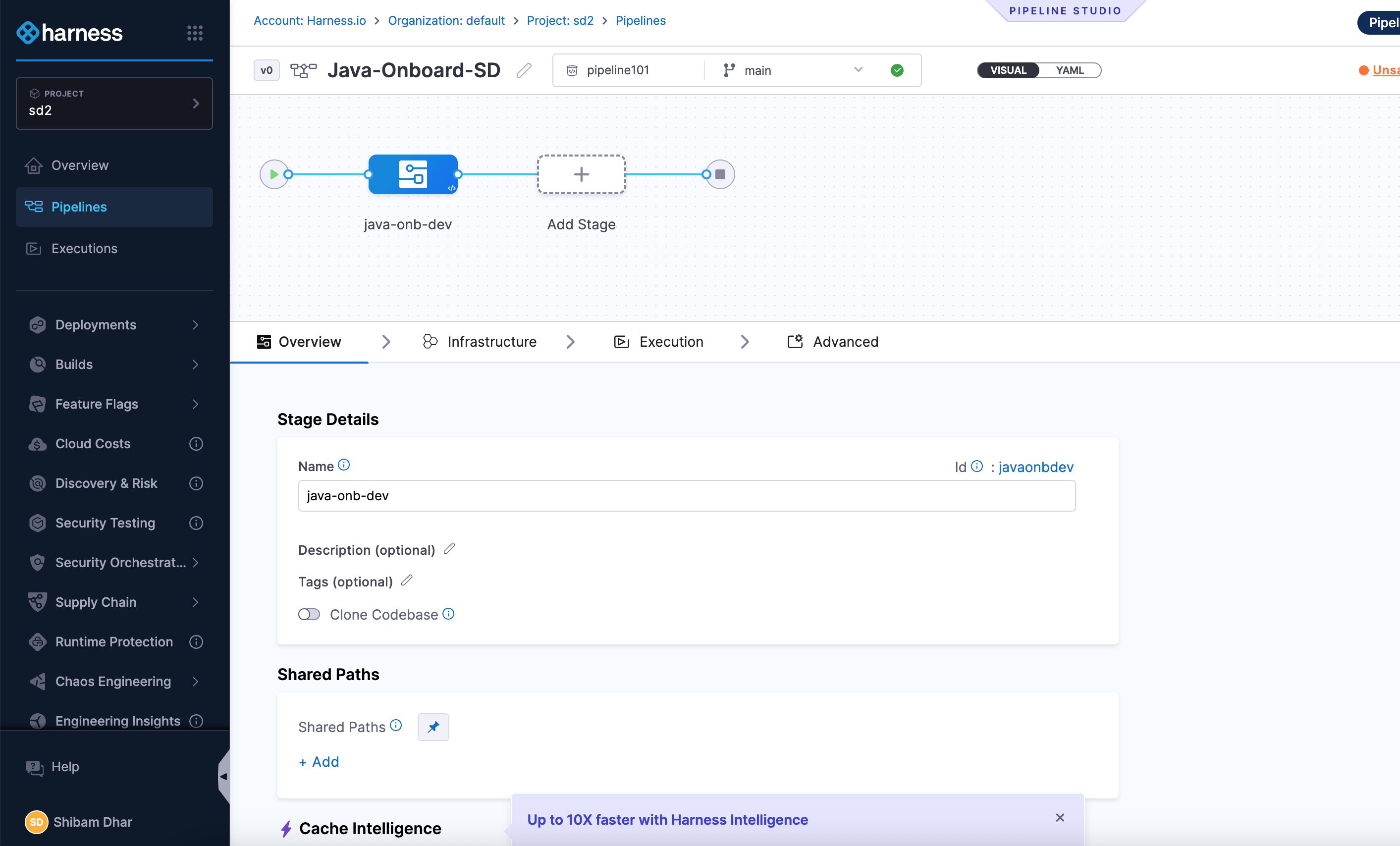The image size is (1400, 846).
Task: Click the Tags edit pencil icon
Action: 407,580
